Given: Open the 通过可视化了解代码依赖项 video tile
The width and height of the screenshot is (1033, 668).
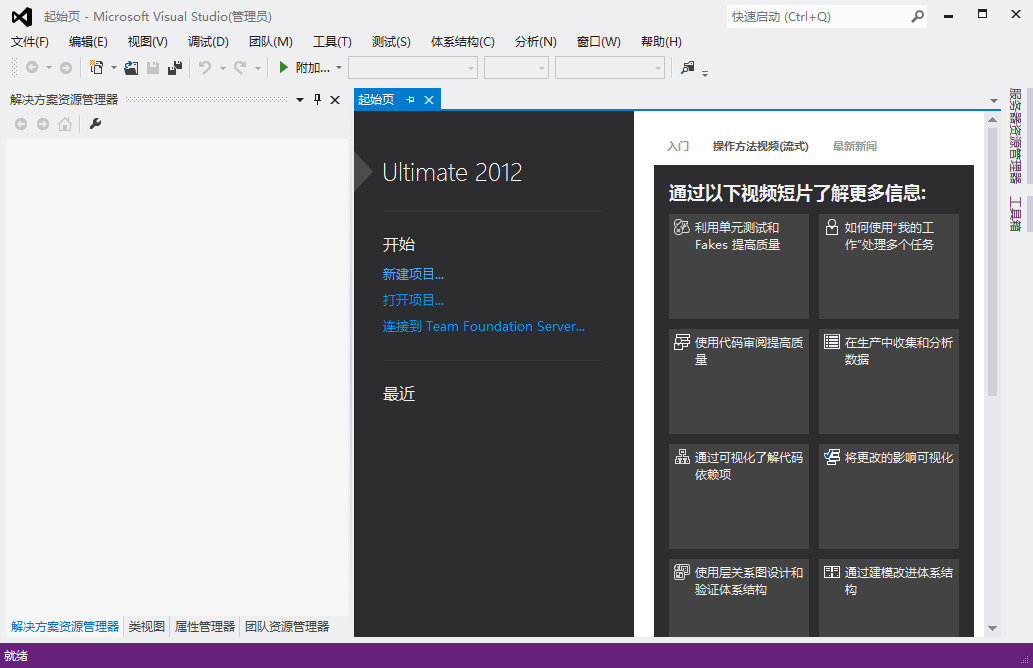Looking at the screenshot, I should pyautogui.click(x=739, y=497).
